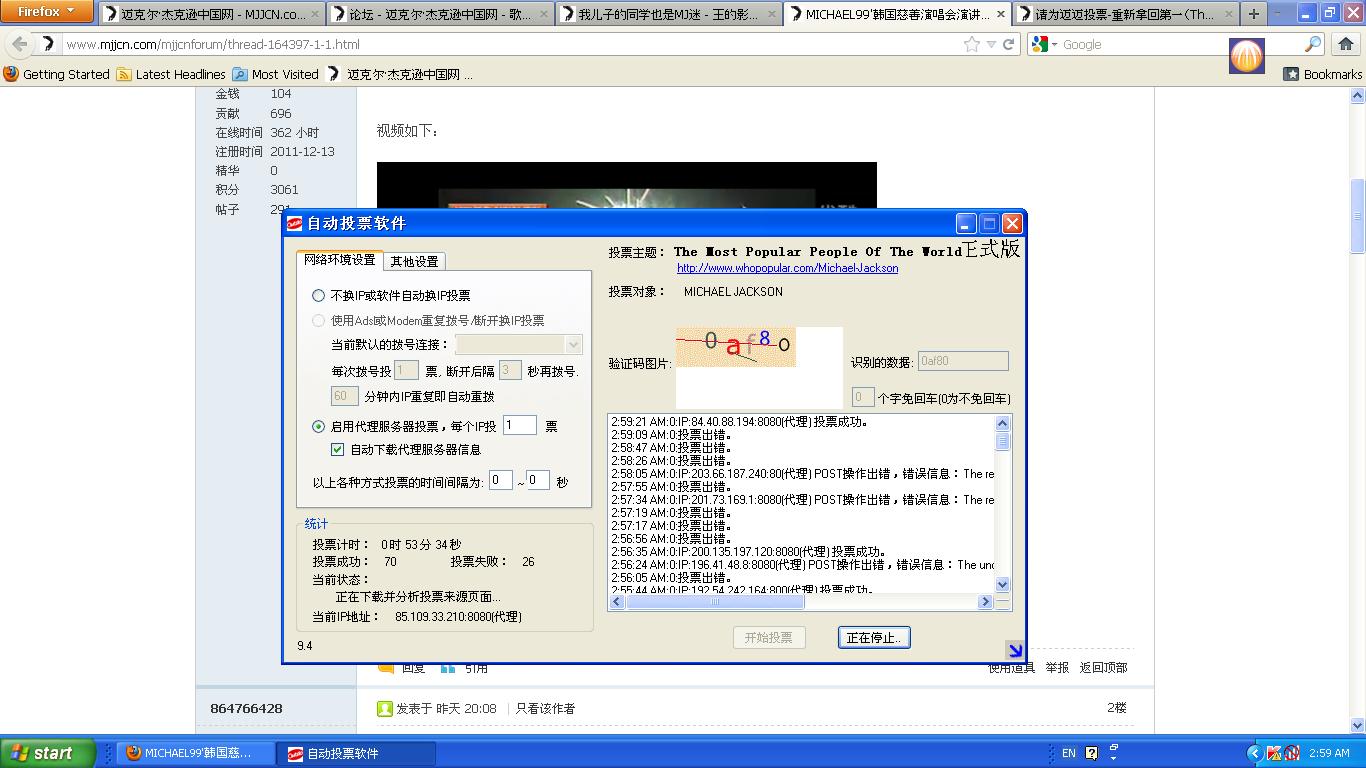Click the 每个IP投 vote count field

point(519,426)
